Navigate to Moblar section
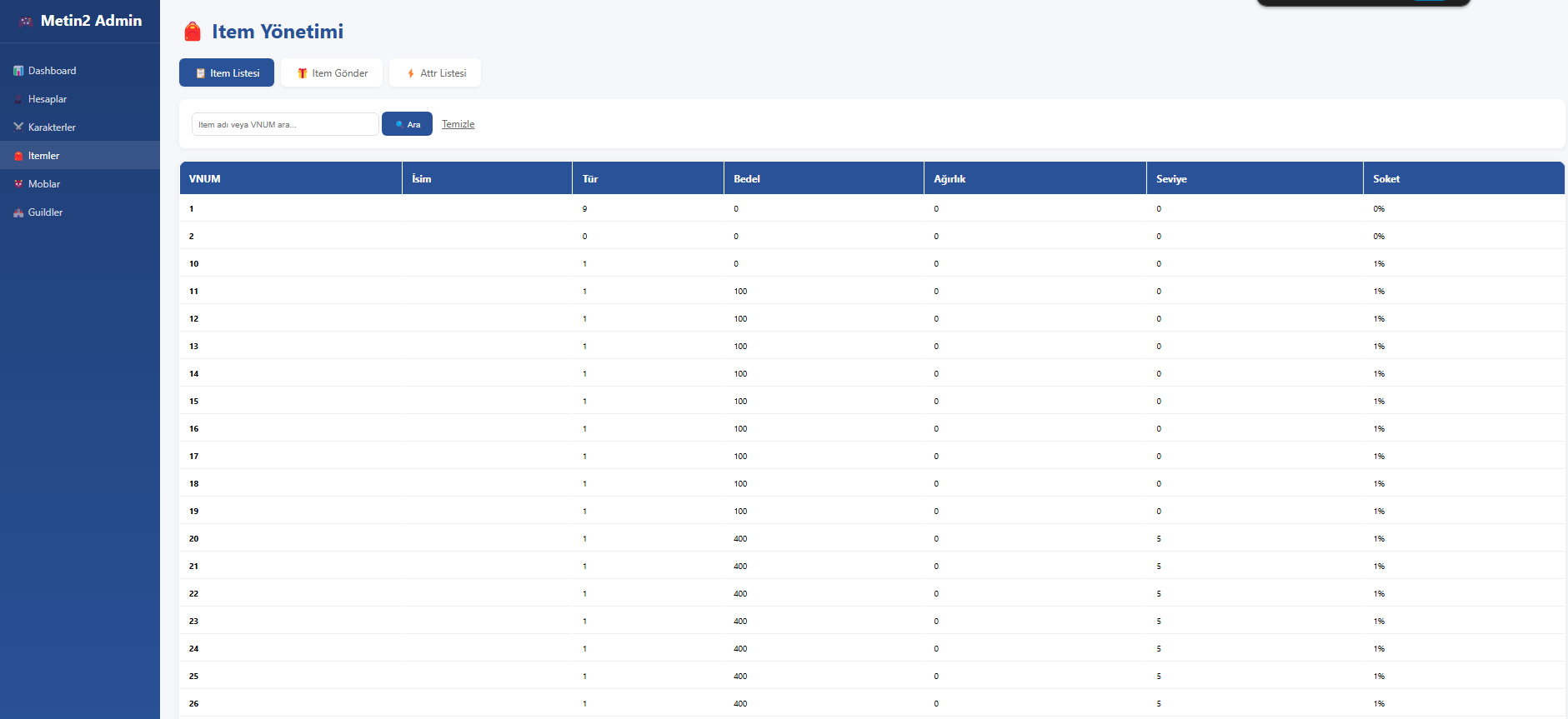The image size is (1568, 719). coord(80,184)
